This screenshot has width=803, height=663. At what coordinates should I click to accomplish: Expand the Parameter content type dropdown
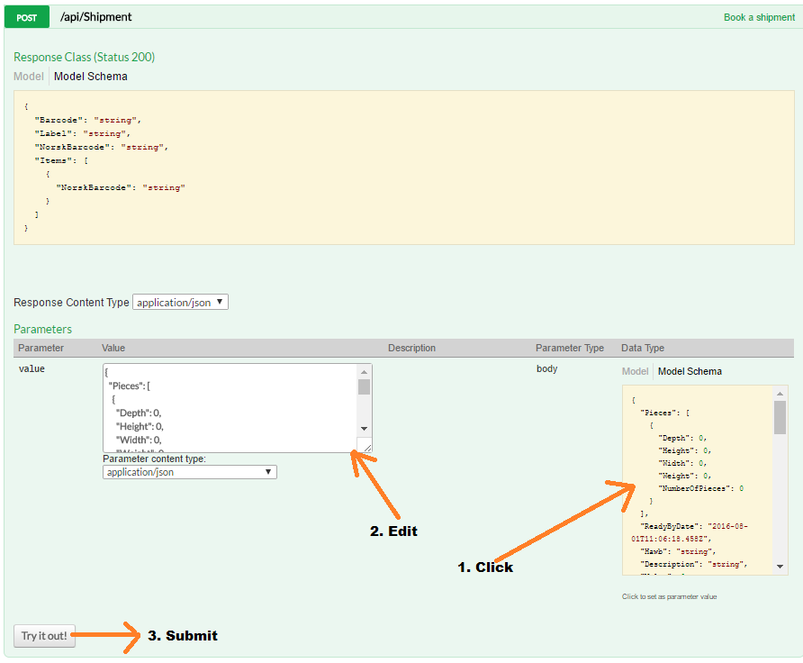pyautogui.click(x=189, y=472)
